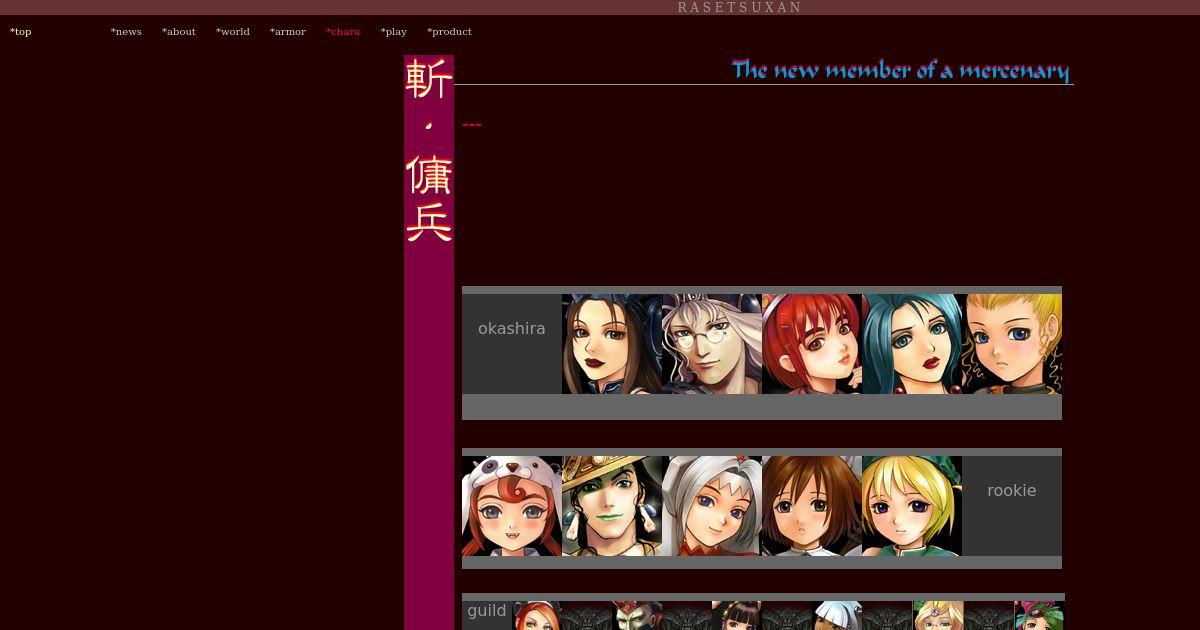Select dark-haired woman portrait in okashira row
This screenshot has width=1200, height=630.
[x=612, y=344]
